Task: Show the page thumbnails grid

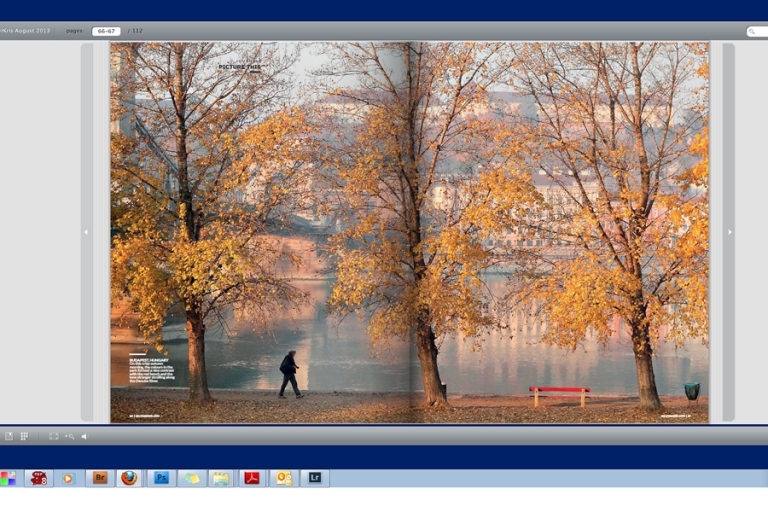Action: click(x=24, y=436)
